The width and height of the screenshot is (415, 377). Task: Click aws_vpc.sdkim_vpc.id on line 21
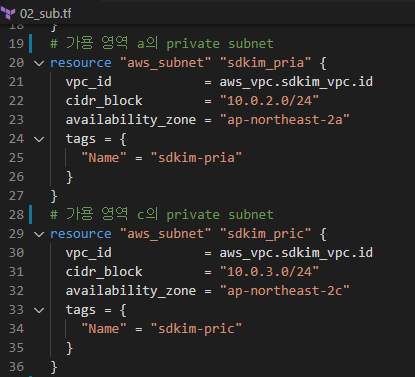296,82
